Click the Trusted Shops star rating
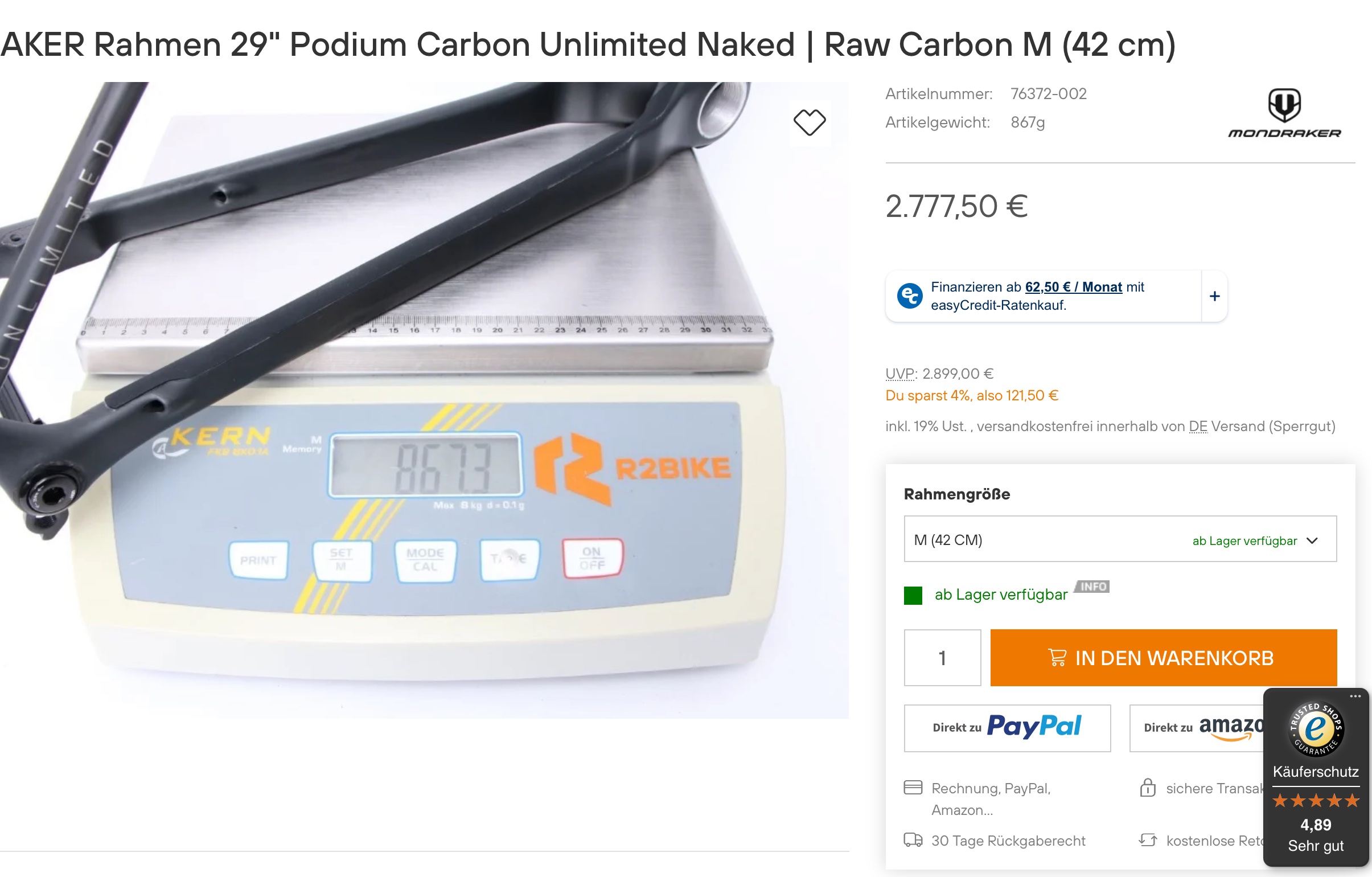 click(1316, 801)
